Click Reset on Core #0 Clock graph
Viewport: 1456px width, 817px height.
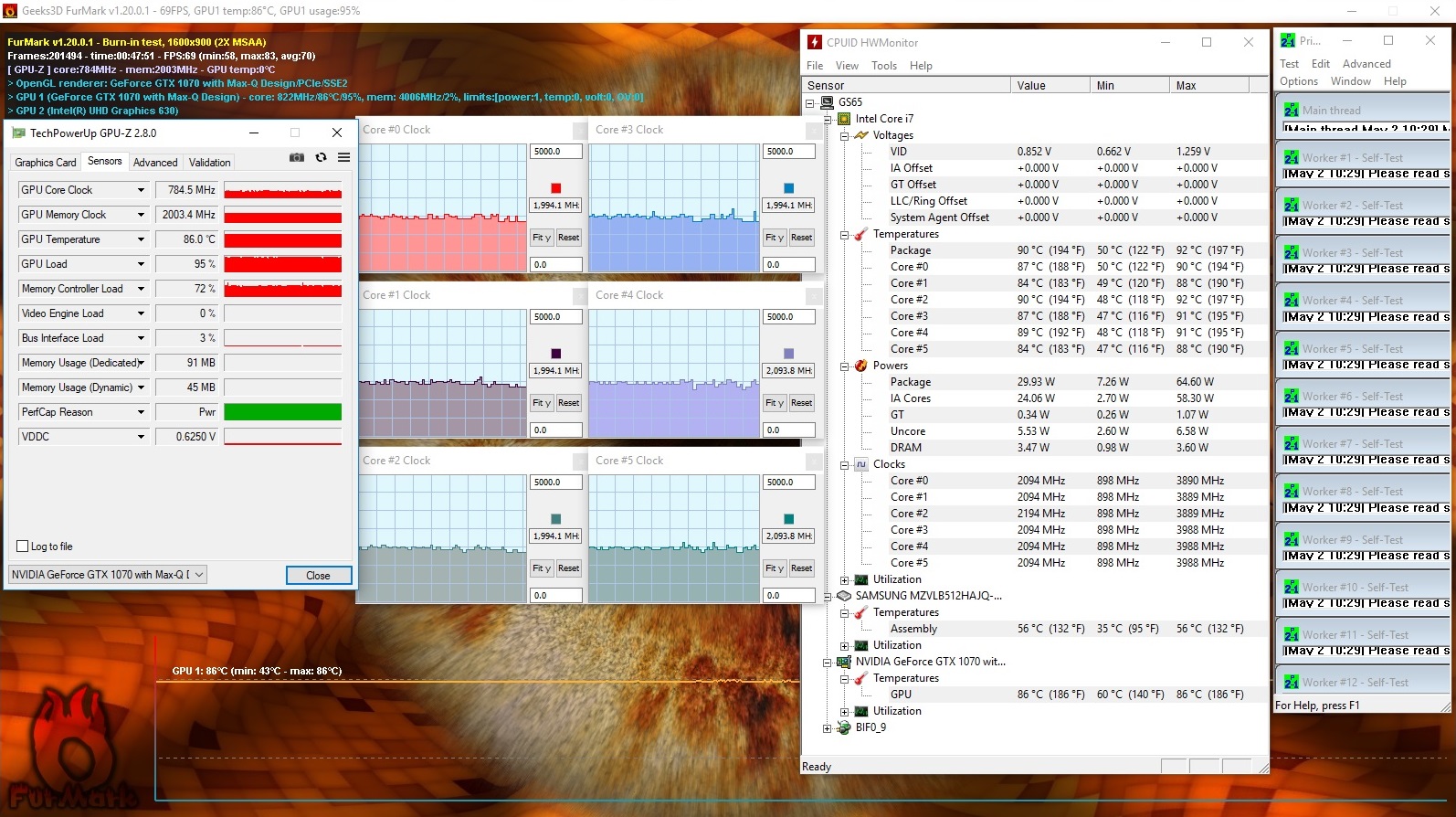[568, 238]
